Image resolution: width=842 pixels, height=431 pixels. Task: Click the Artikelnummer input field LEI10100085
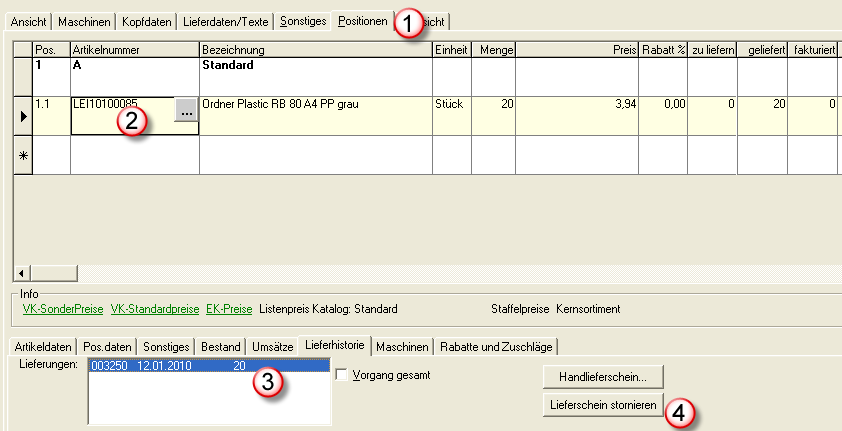pyautogui.click(x=120, y=104)
